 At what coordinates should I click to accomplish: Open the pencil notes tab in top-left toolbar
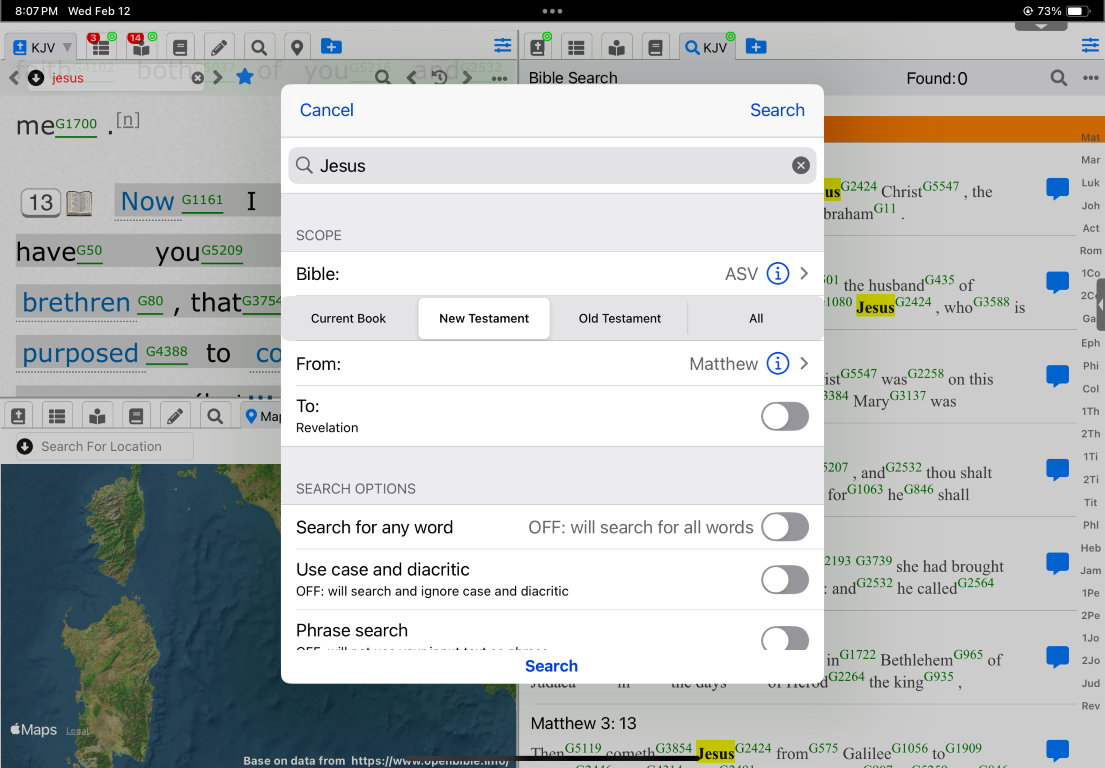tap(219, 47)
